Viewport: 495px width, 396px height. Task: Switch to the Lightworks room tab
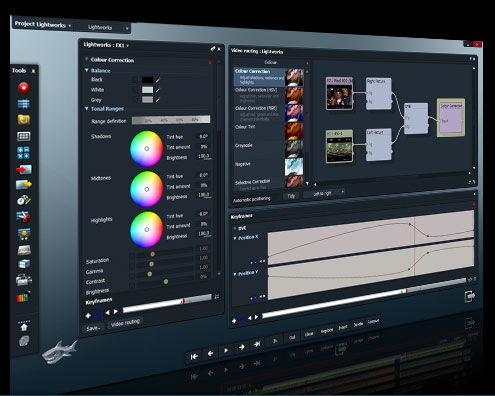point(100,27)
